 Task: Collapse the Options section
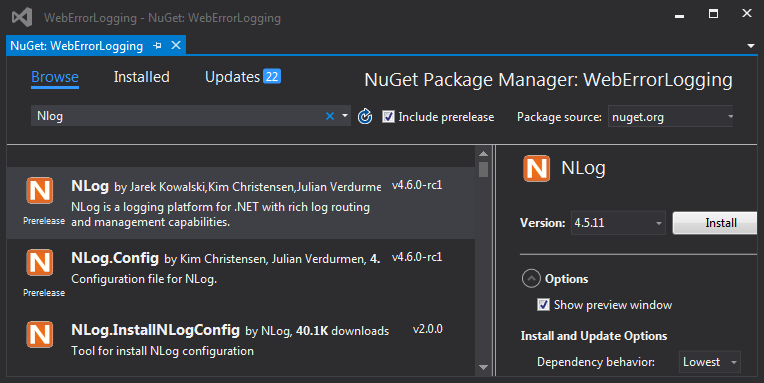coord(531,279)
